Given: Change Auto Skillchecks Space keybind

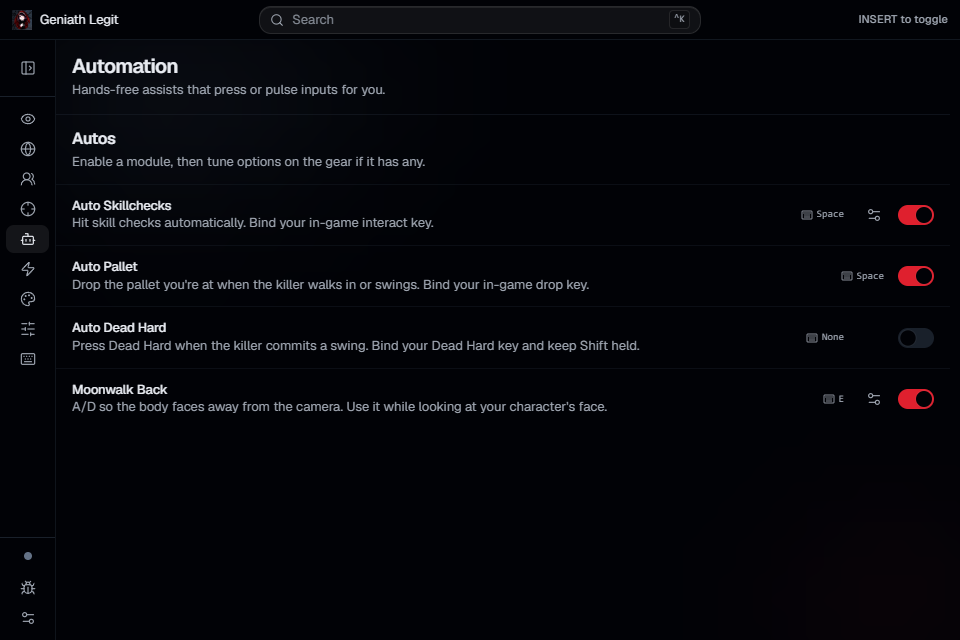Looking at the screenshot, I should click(822, 214).
